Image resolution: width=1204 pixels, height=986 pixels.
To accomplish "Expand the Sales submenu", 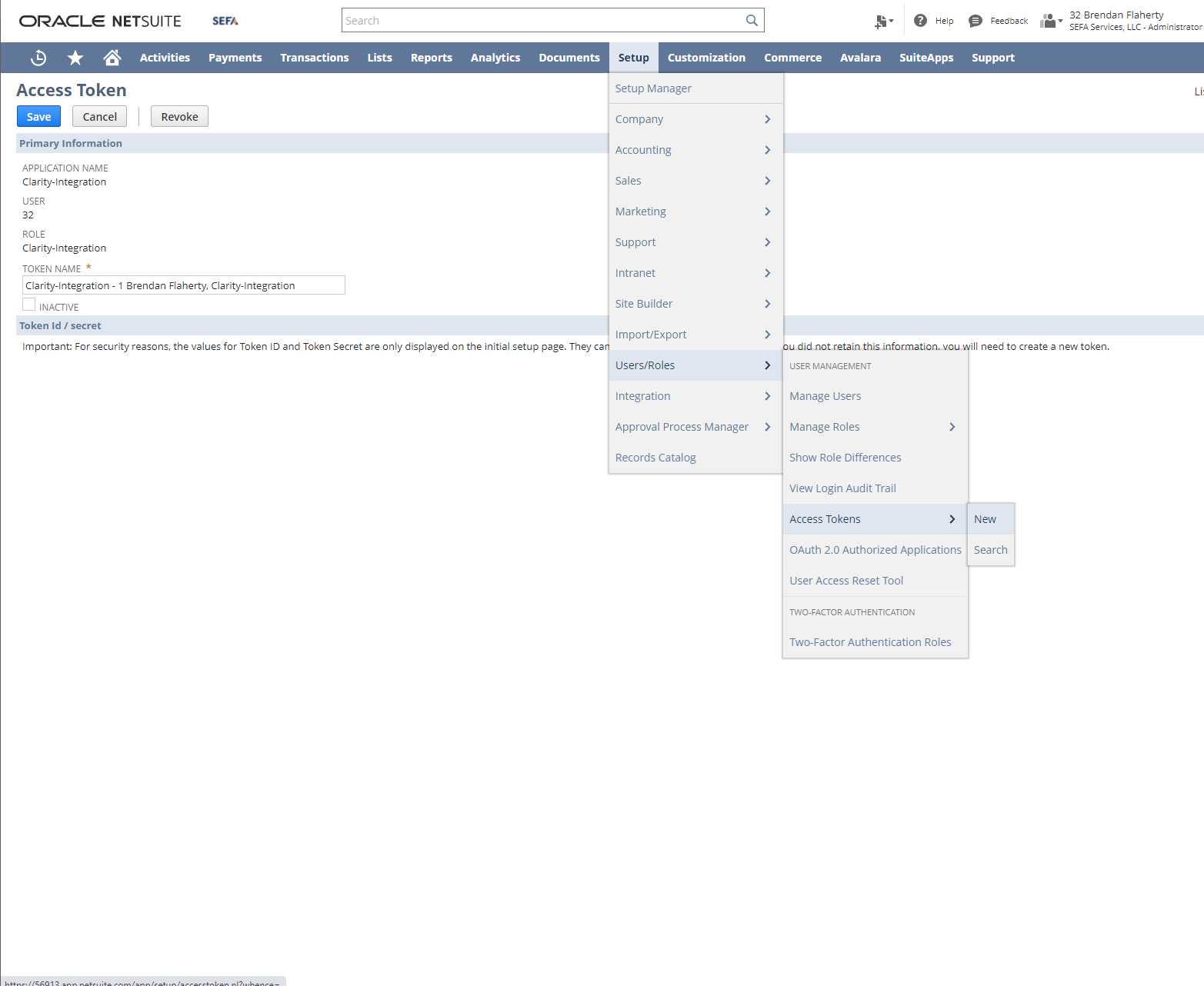I will [x=695, y=181].
